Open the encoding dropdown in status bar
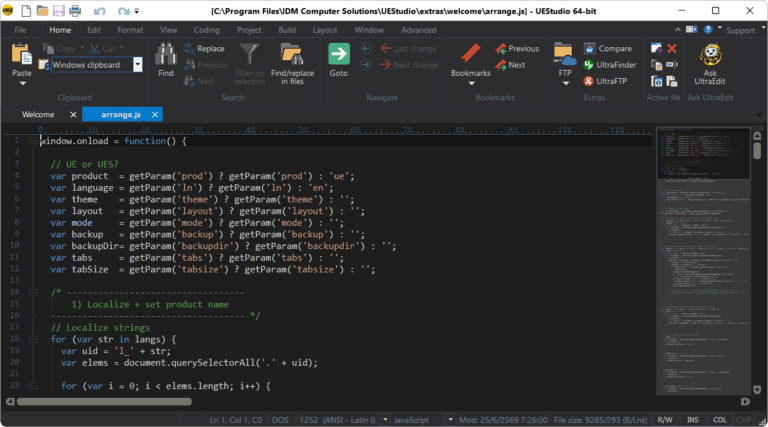 point(385,420)
